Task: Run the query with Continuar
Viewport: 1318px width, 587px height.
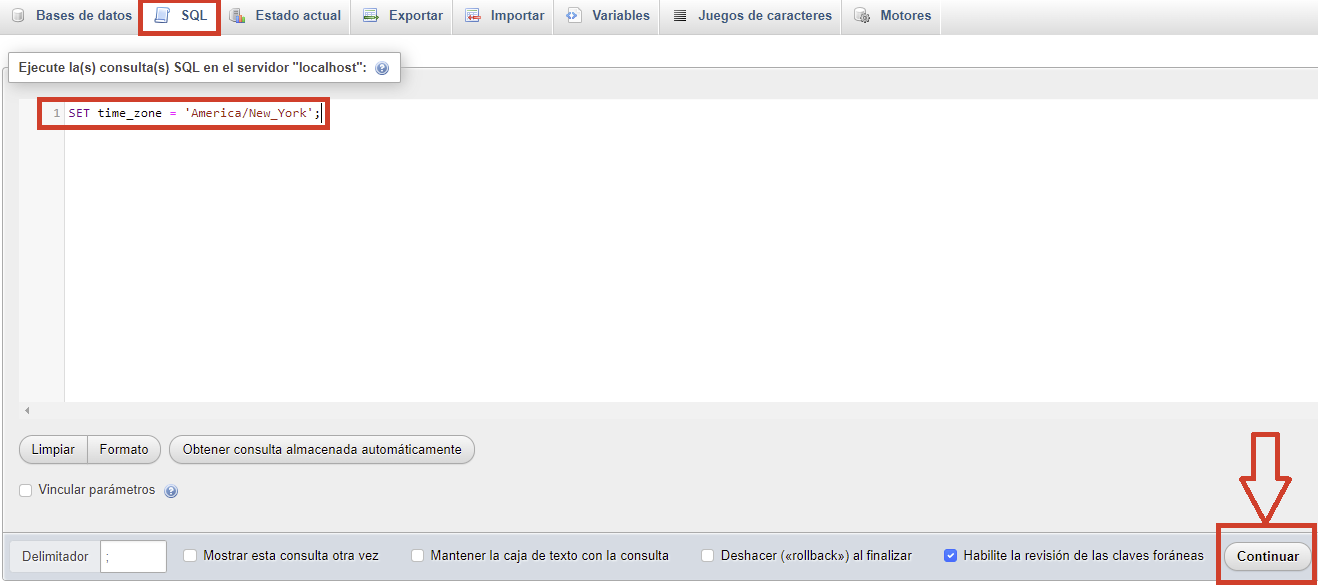Action: click(1267, 557)
